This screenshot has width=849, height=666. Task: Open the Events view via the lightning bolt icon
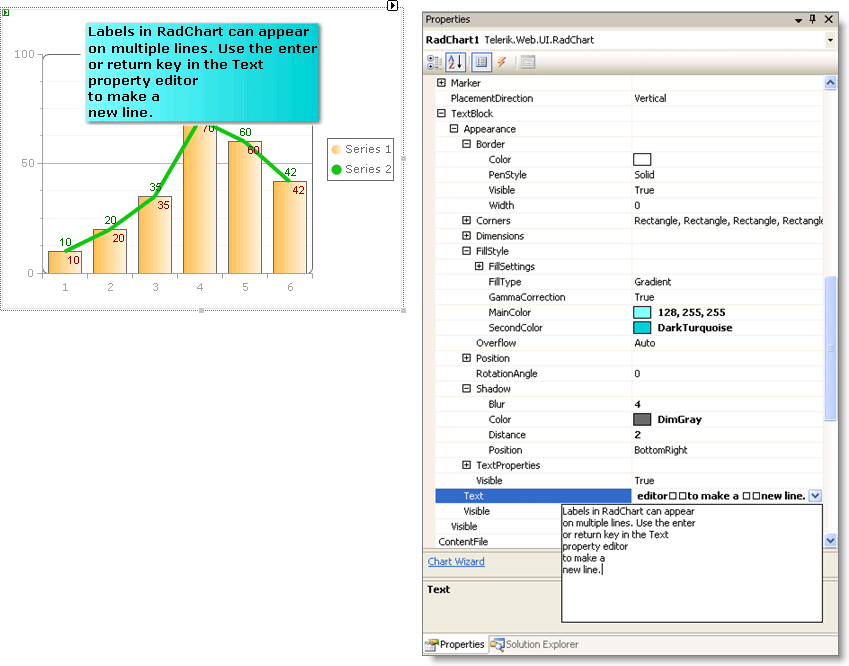500,62
